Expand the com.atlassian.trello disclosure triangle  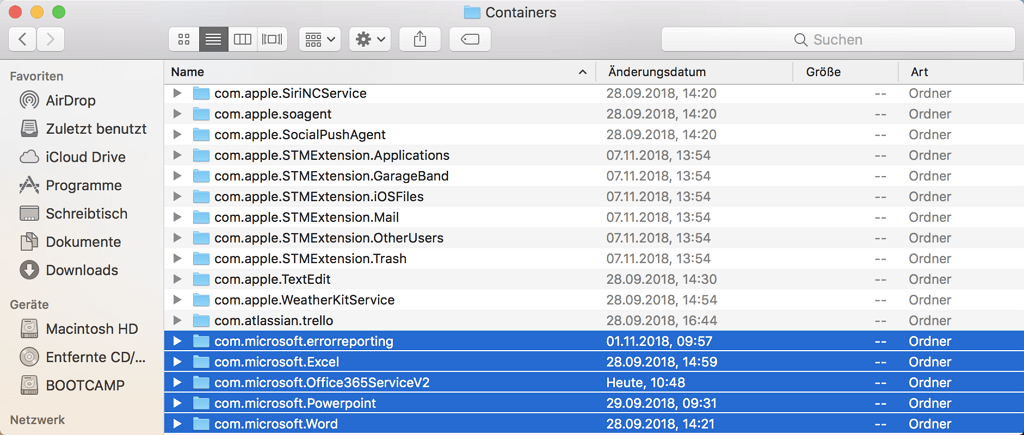[x=177, y=321]
